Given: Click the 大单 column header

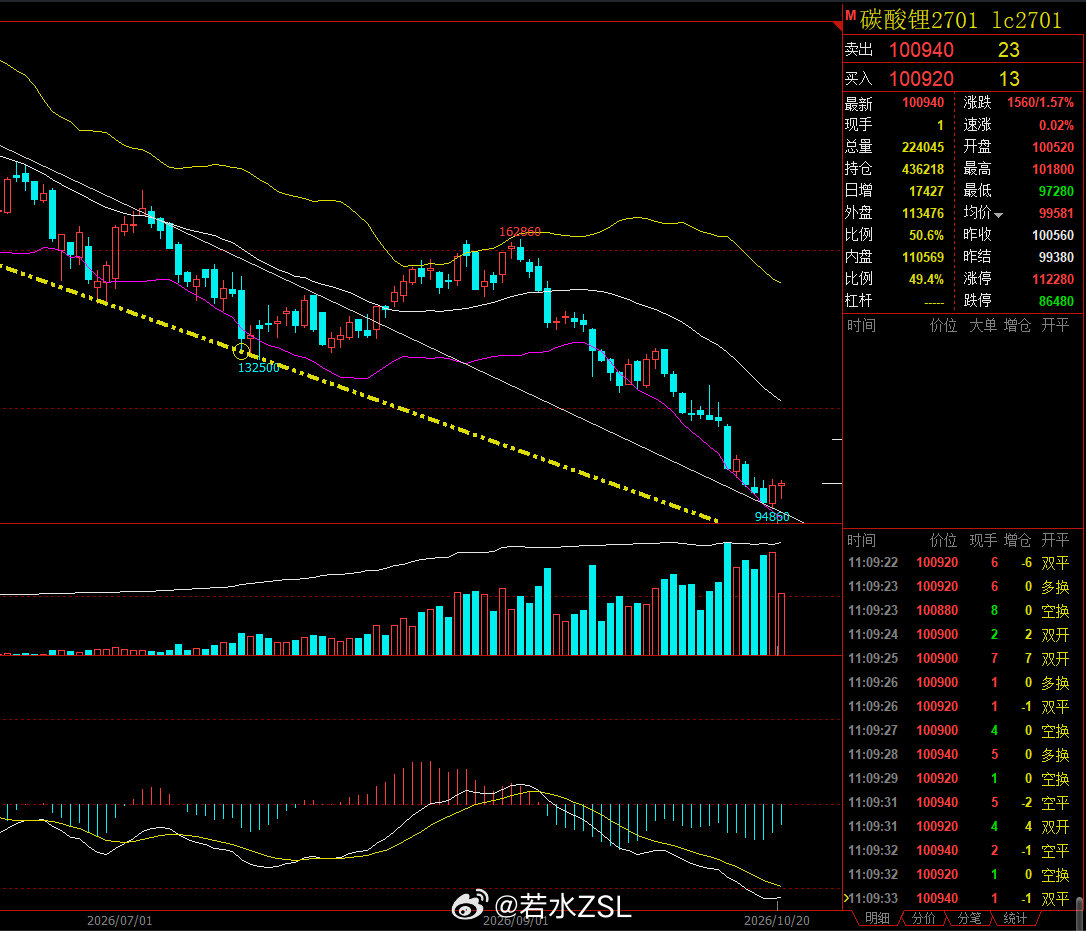Looking at the screenshot, I should (x=982, y=326).
